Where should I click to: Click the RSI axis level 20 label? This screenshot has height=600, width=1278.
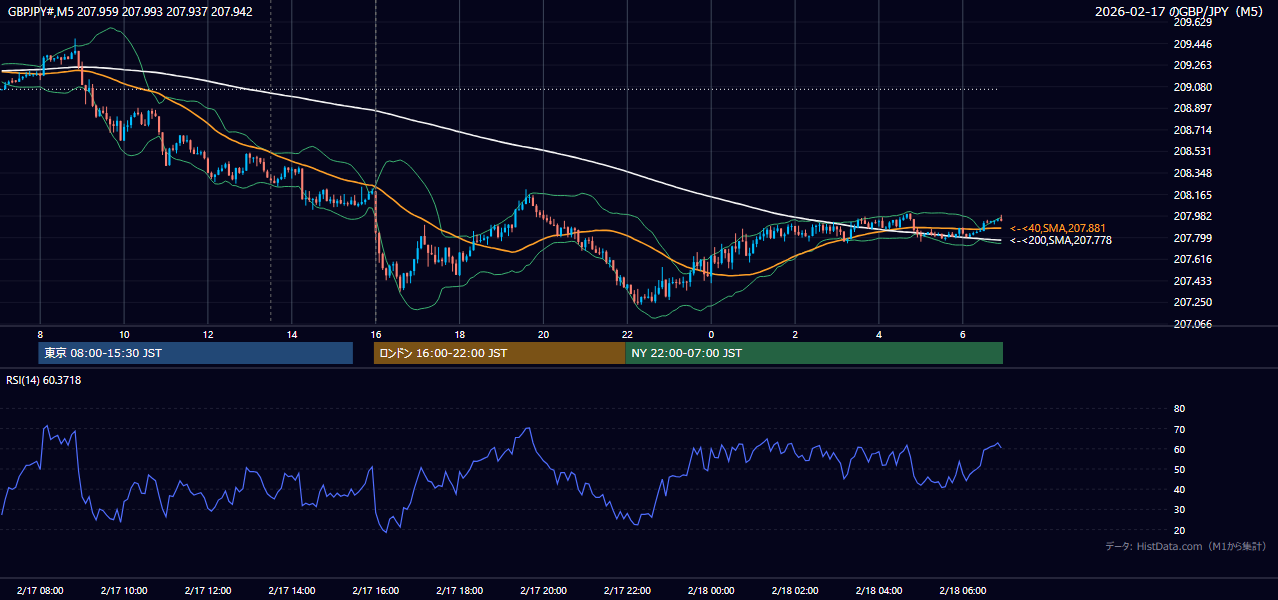tap(1179, 530)
